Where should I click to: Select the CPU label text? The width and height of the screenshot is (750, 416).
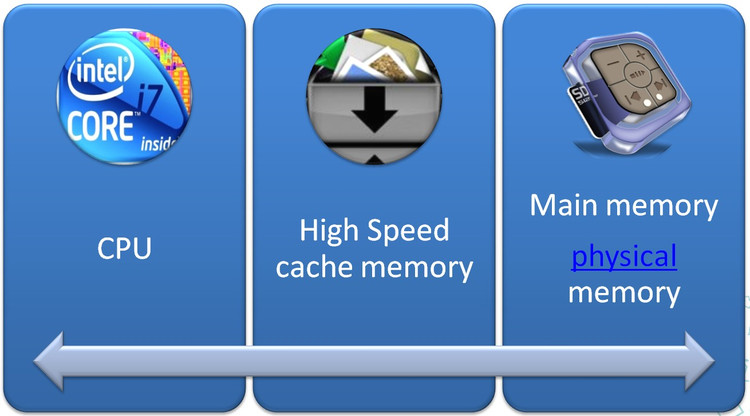[x=124, y=248]
